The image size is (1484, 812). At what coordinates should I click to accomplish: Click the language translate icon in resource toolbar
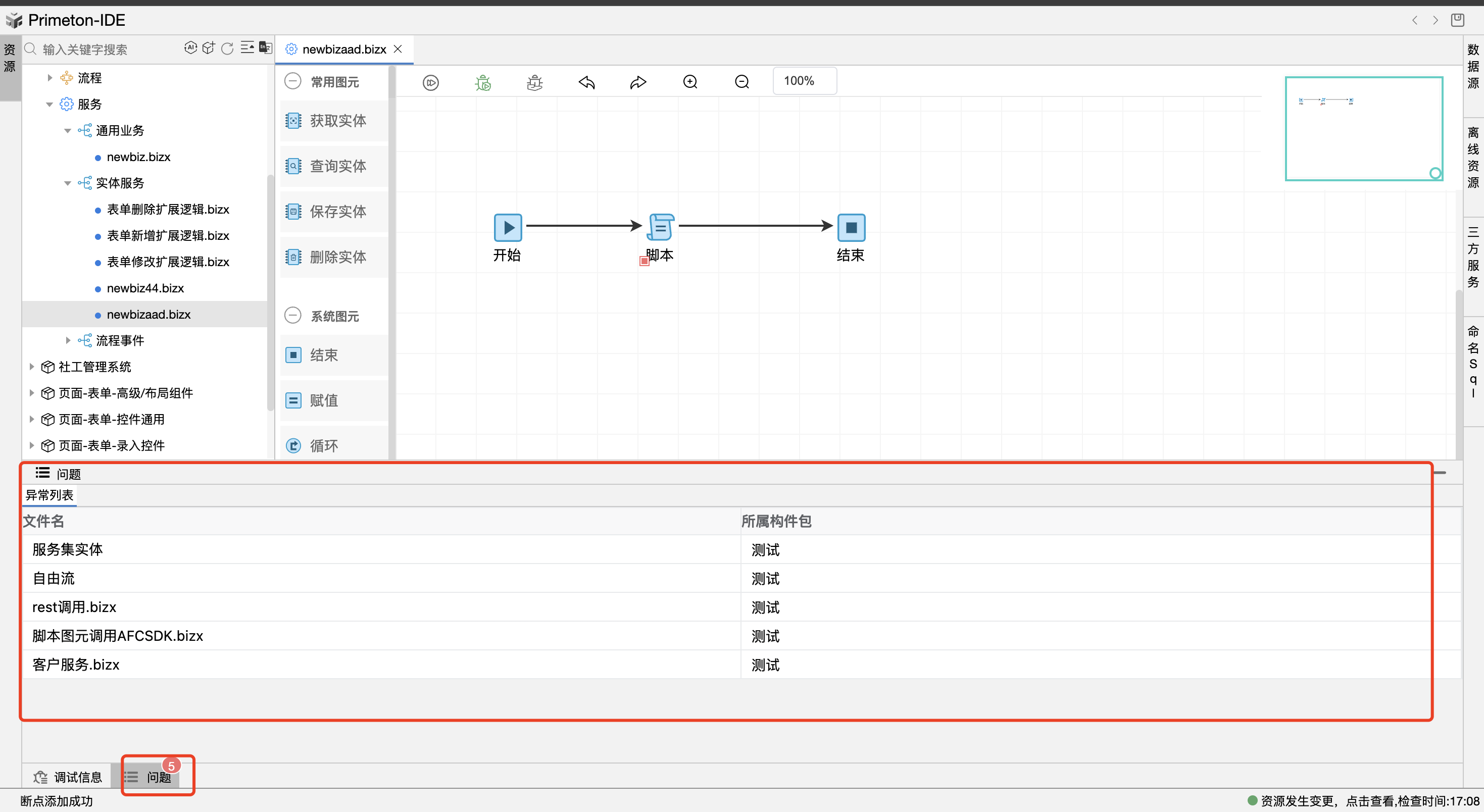coord(266,48)
